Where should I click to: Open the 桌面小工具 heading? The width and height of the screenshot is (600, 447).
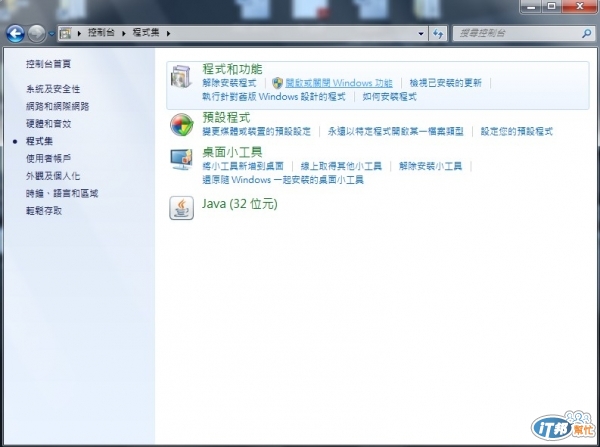232,152
